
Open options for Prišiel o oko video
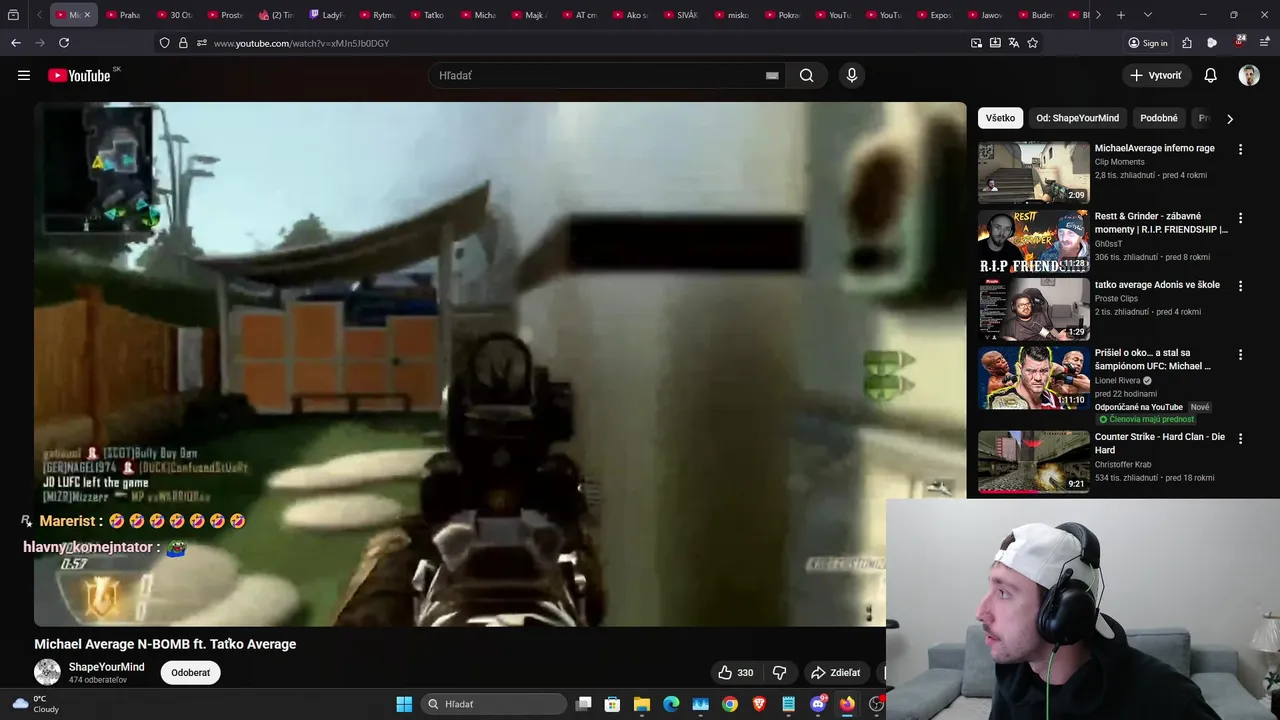[1241, 354]
